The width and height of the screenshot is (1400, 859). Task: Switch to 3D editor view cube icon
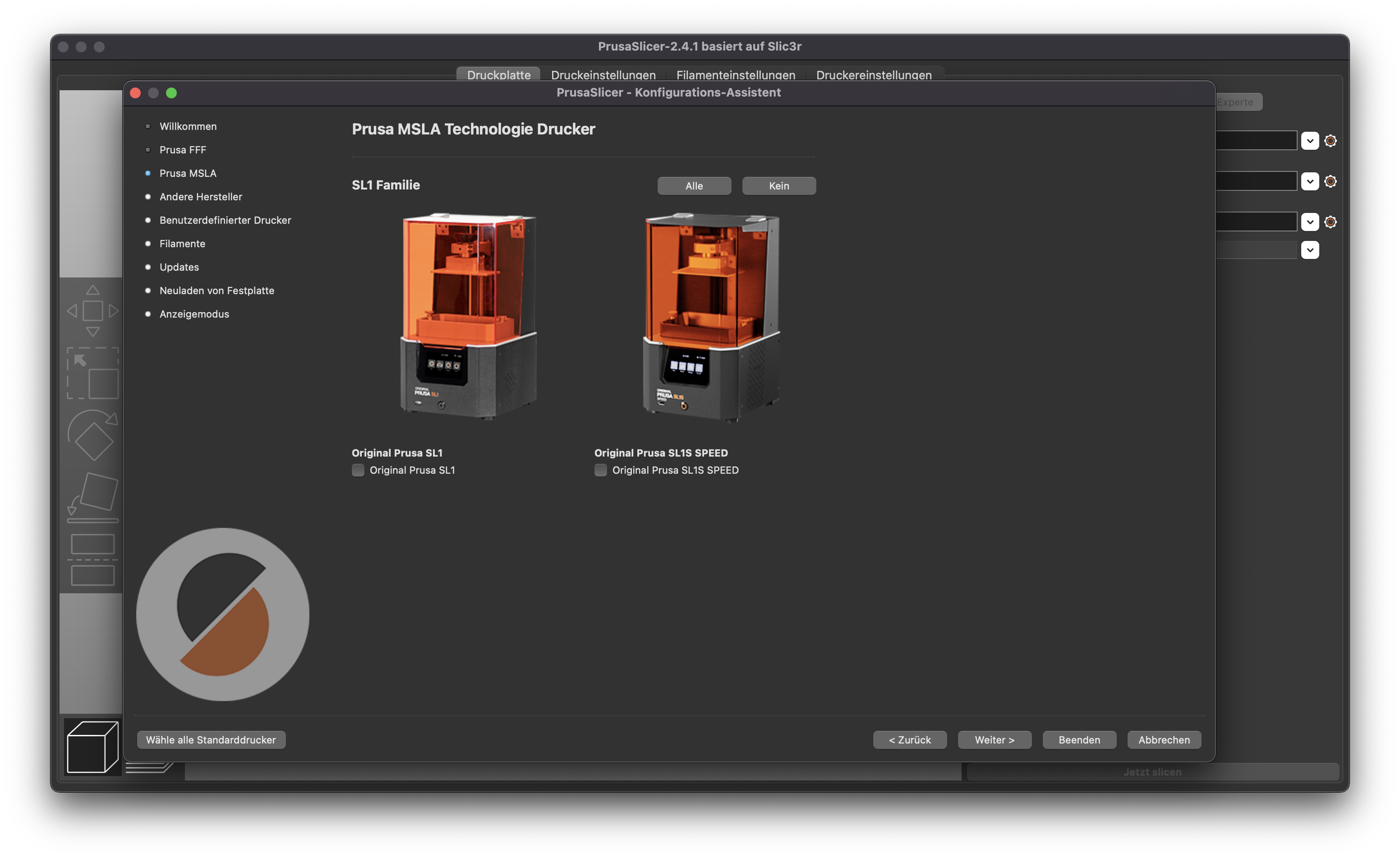tap(92, 747)
